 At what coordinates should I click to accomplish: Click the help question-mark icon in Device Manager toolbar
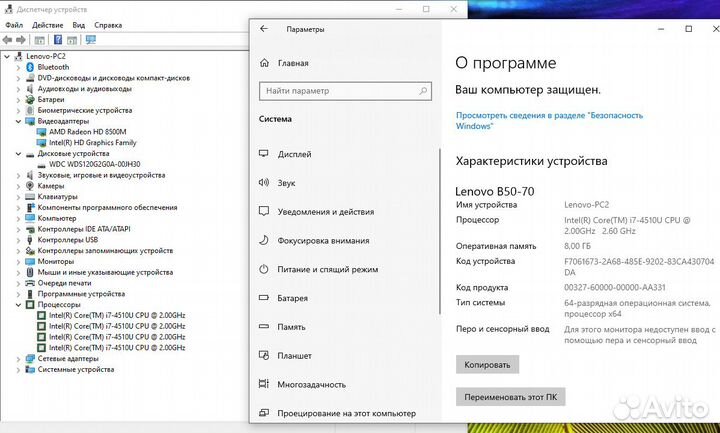(x=58, y=40)
